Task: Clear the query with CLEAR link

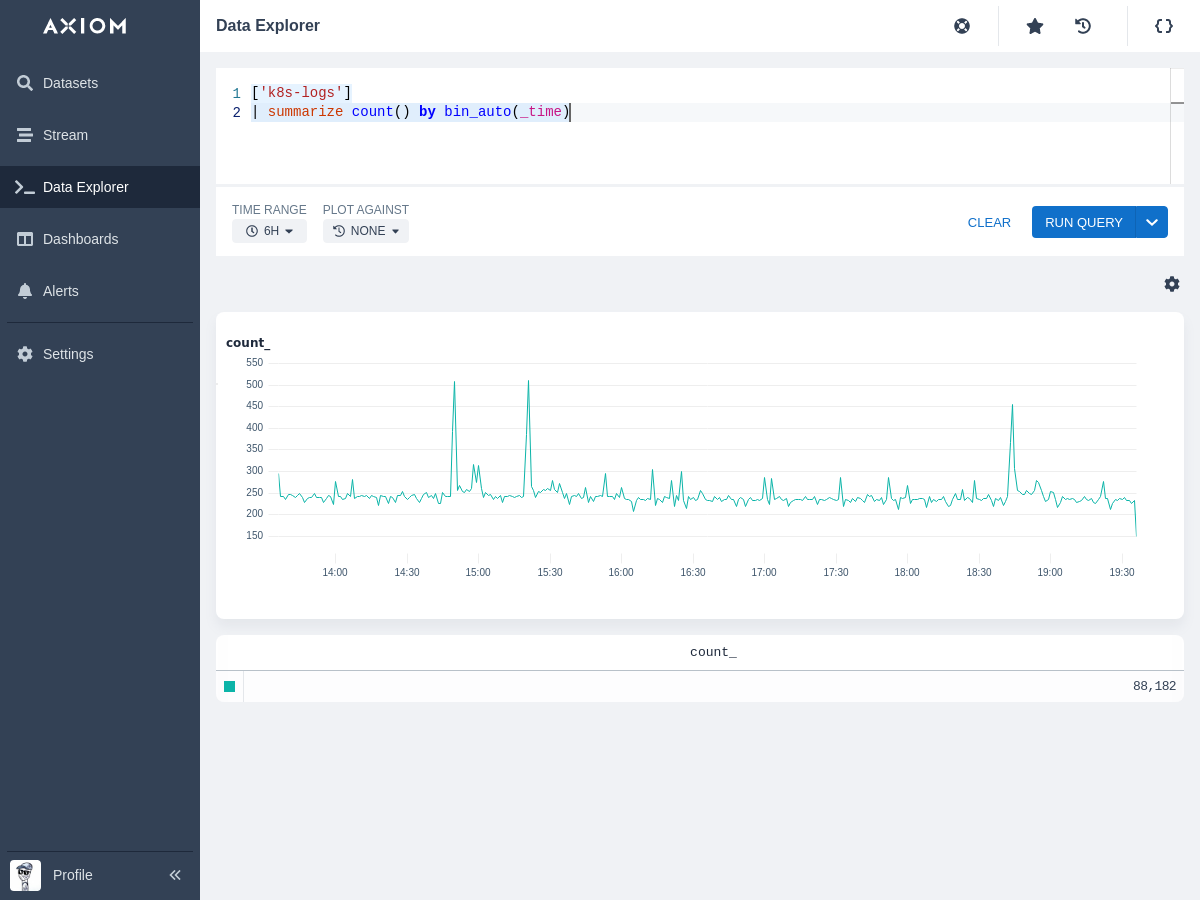Action: click(989, 222)
